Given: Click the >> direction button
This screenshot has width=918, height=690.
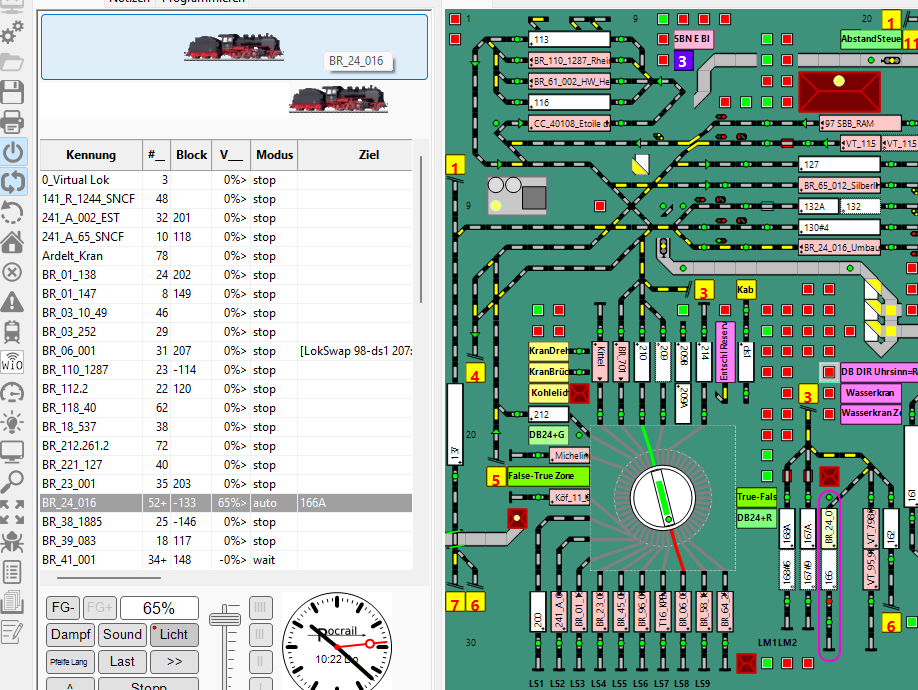Looking at the screenshot, I should [x=174, y=662].
